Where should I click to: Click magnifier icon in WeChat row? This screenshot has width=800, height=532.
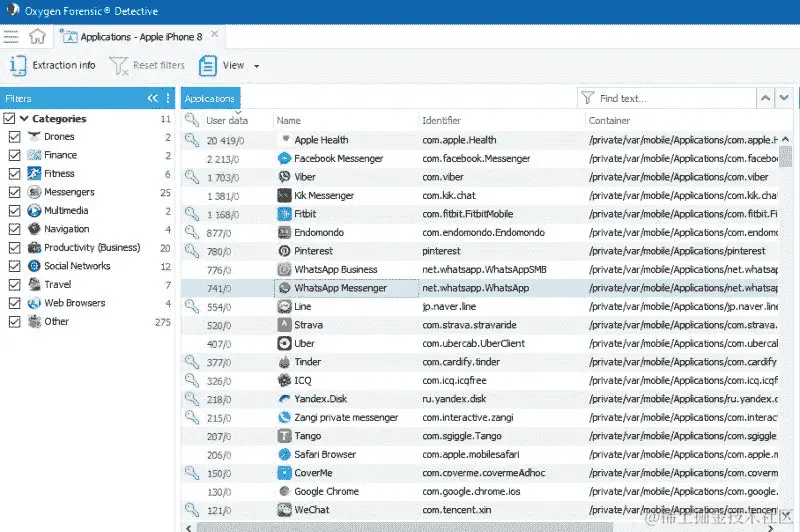[x=192, y=509]
